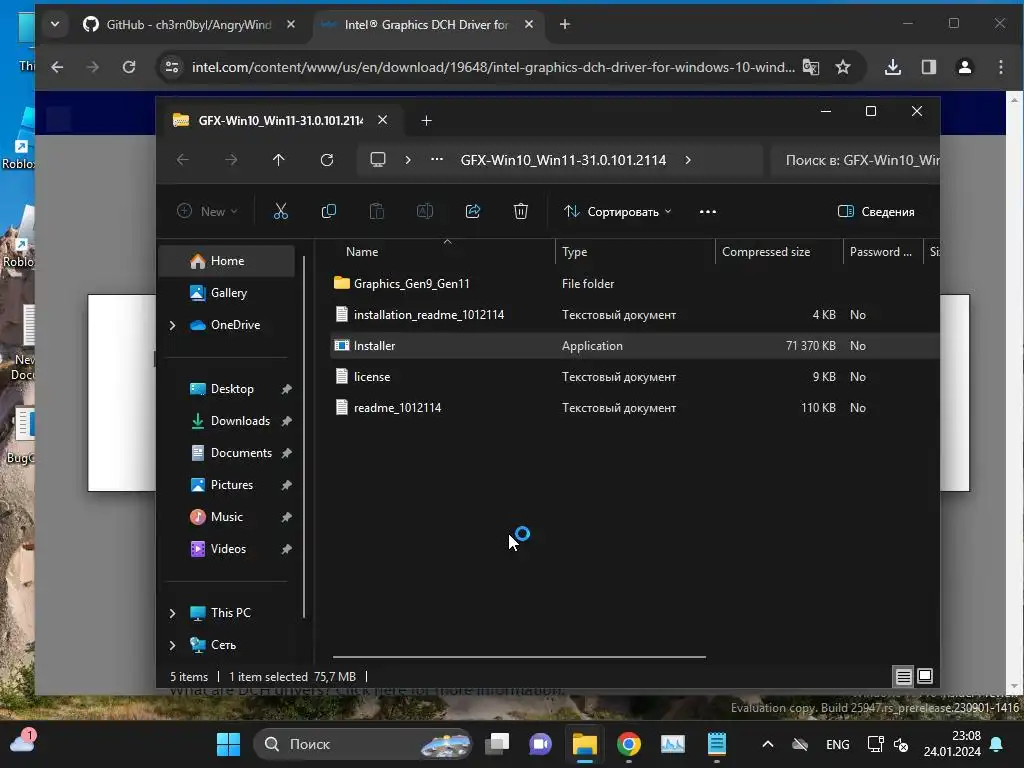Image resolution: width=1024 pixels, height=768 pixels.
Task: Go up one folder level with the Up arrow
Action: pyautogui.click(x=279, y=160)
